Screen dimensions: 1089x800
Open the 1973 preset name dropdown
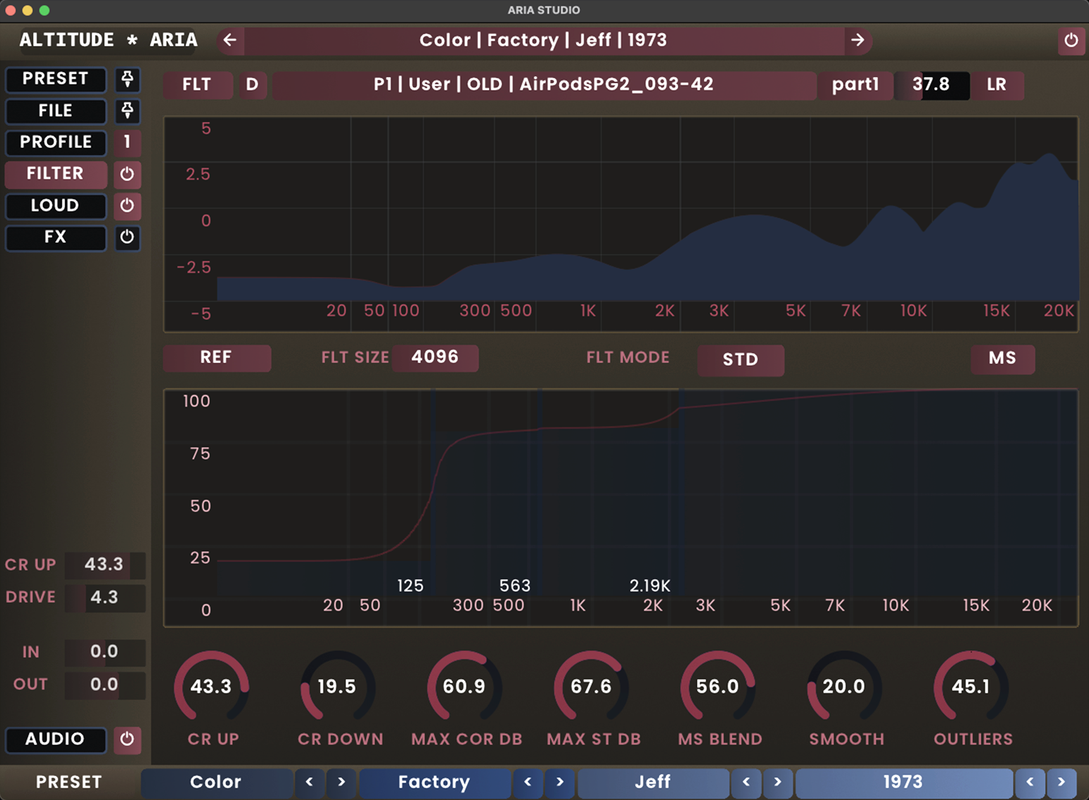click(x=904, y=783)
